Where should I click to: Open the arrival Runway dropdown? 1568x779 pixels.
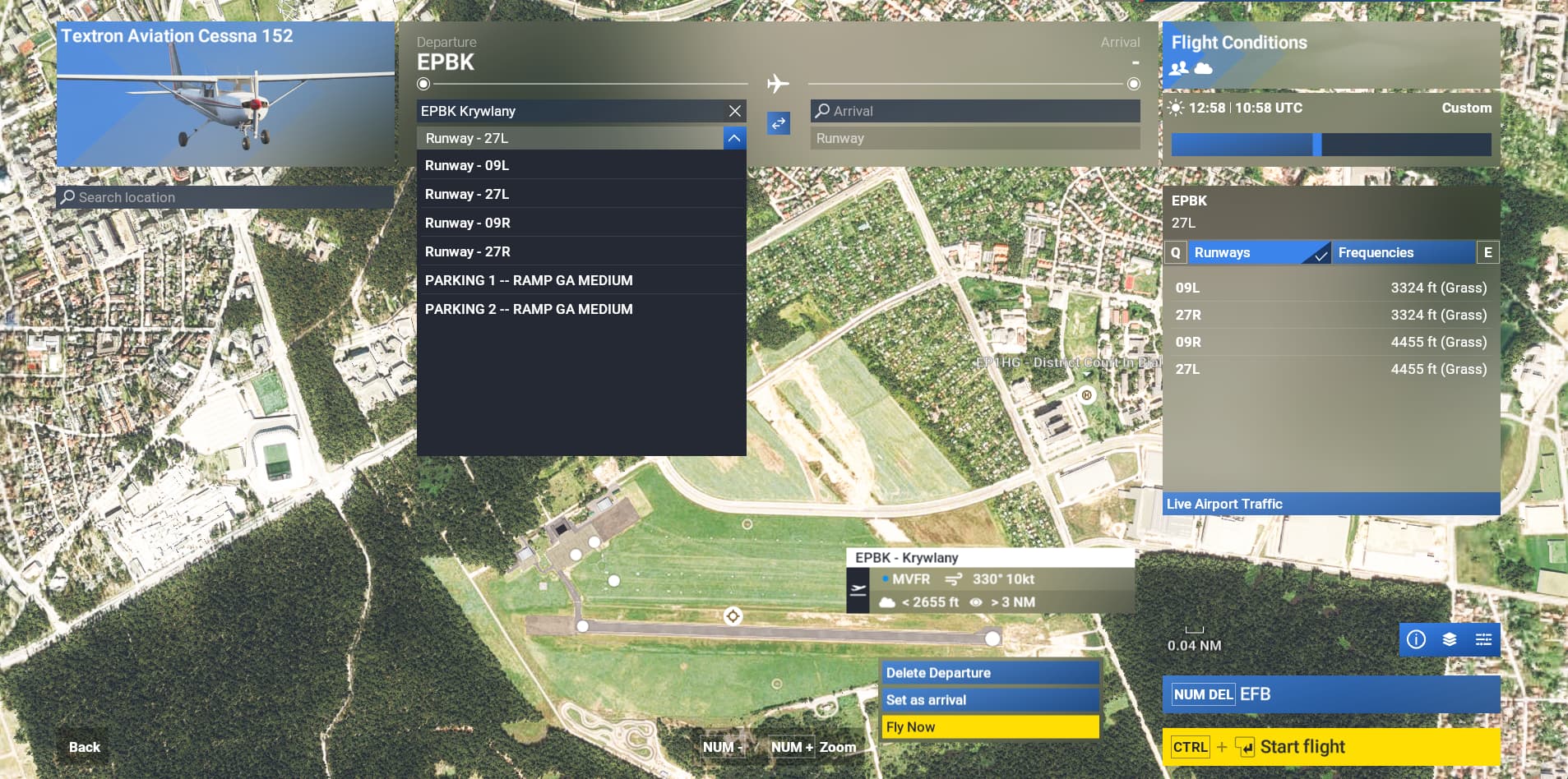click(x=975, y=138)
